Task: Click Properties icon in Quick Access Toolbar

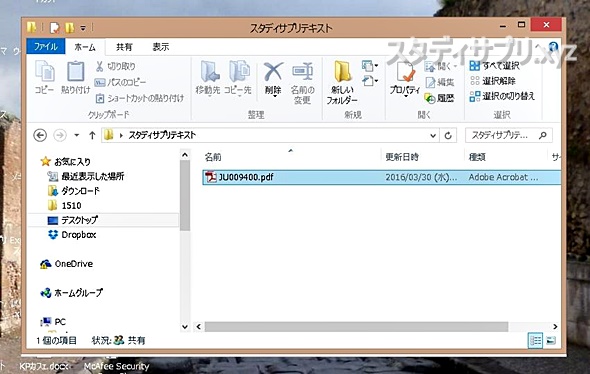Action: tap(55, 27)
